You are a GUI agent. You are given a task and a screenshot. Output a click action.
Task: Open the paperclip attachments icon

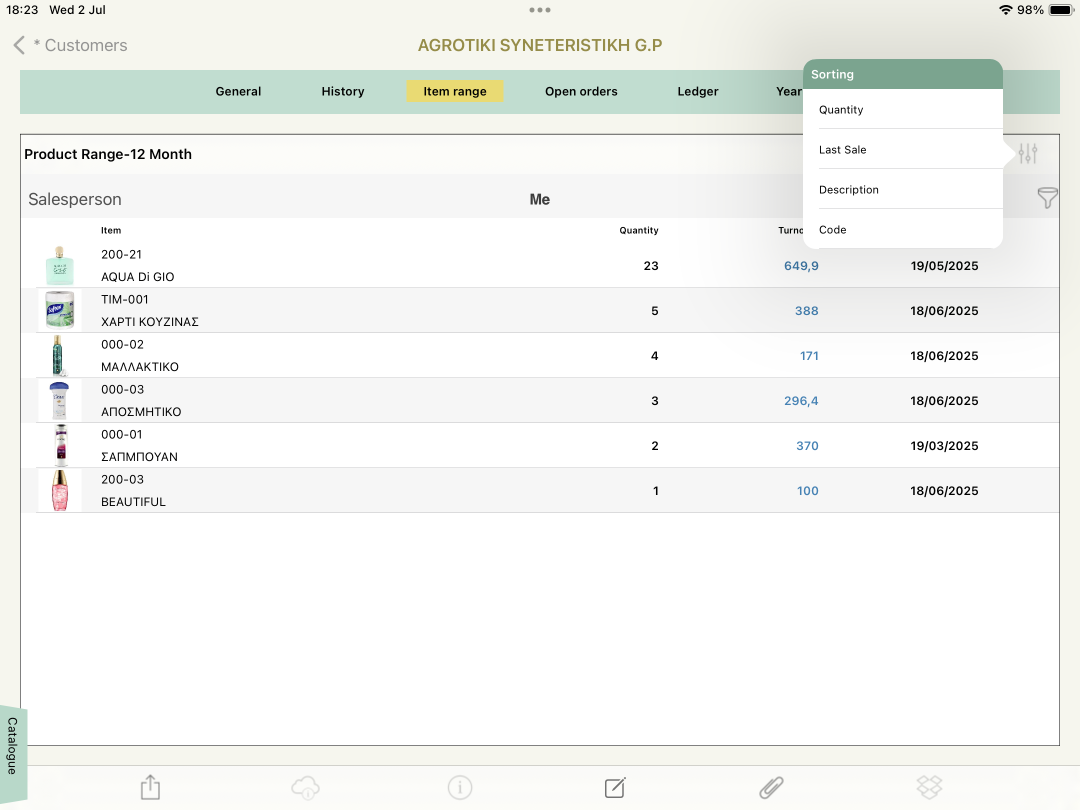[x=771, y=787]
